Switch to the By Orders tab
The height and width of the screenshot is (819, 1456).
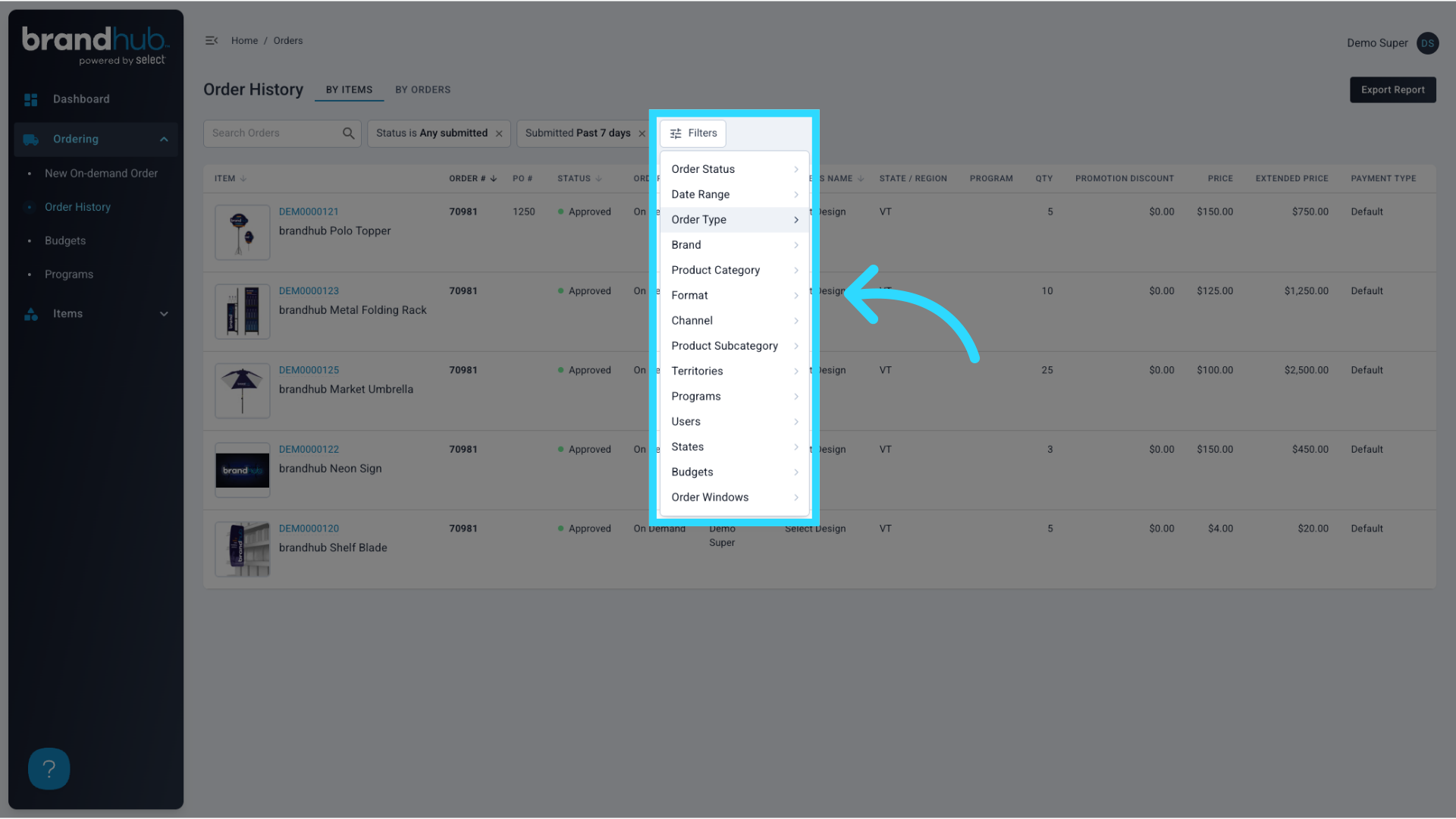click(x=422, y=89)
